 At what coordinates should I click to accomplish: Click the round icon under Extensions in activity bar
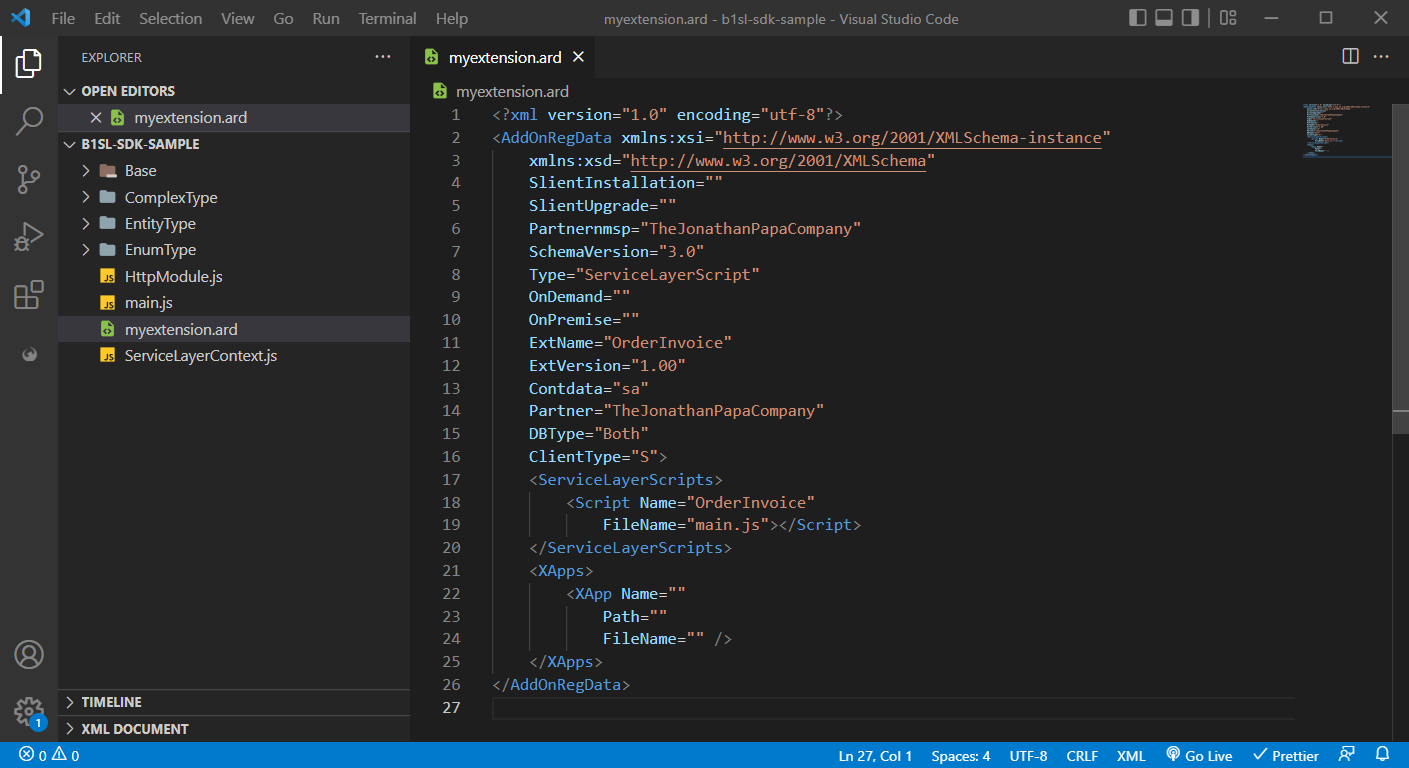pyautogui.click(x=28, y=354)
